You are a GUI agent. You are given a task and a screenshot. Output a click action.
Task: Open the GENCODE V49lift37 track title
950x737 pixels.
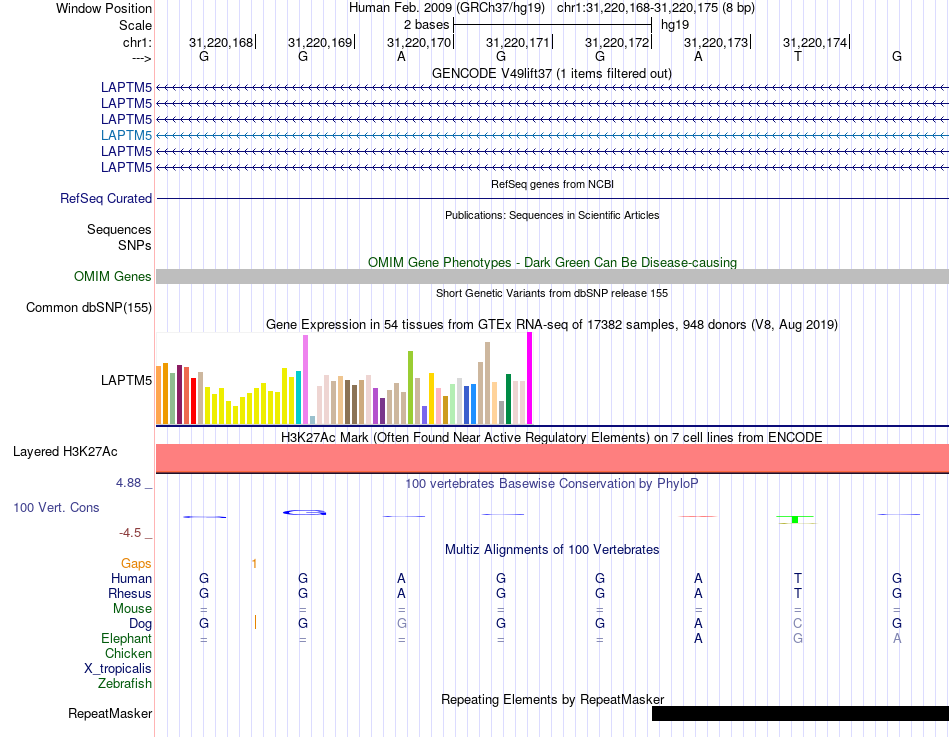pos(552,73)
